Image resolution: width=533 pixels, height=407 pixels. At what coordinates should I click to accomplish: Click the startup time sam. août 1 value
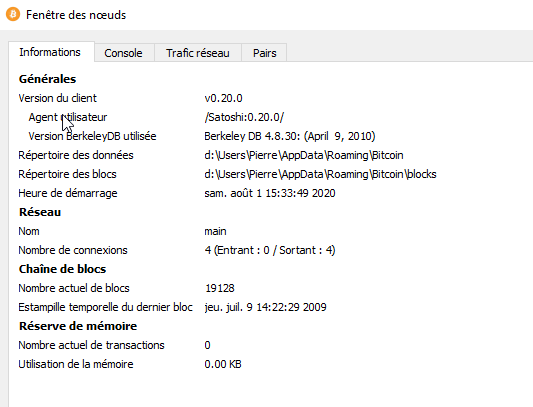[270, 193]
